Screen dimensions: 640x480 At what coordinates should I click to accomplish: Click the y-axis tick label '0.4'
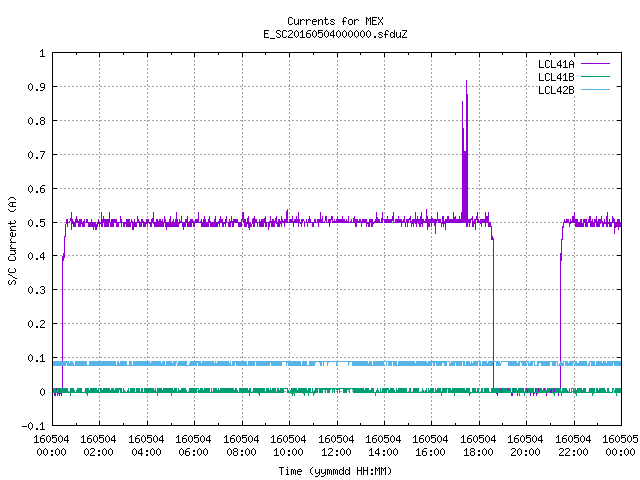click(x=36, y=256)
